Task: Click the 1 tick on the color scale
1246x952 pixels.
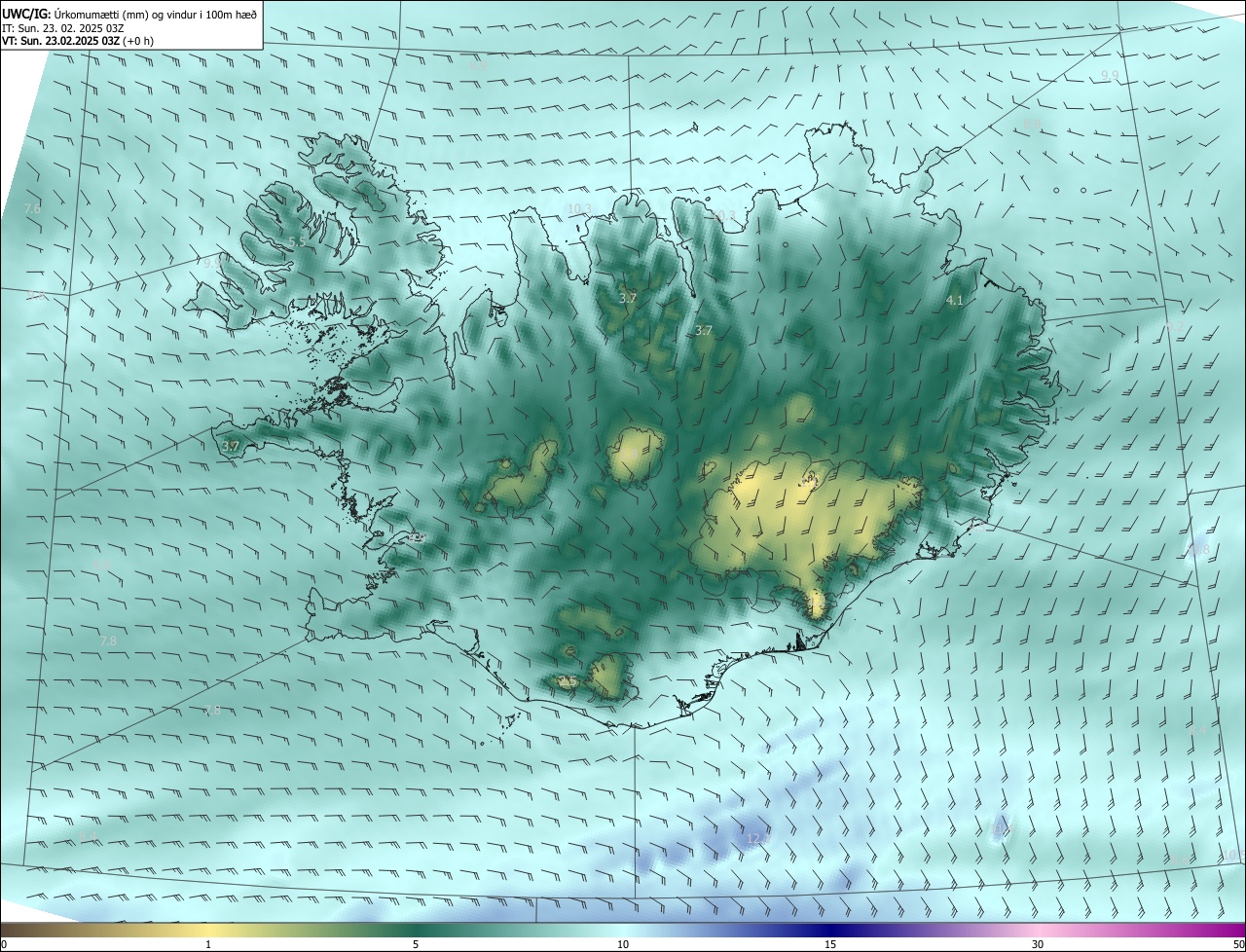Action: pos(208,944)
